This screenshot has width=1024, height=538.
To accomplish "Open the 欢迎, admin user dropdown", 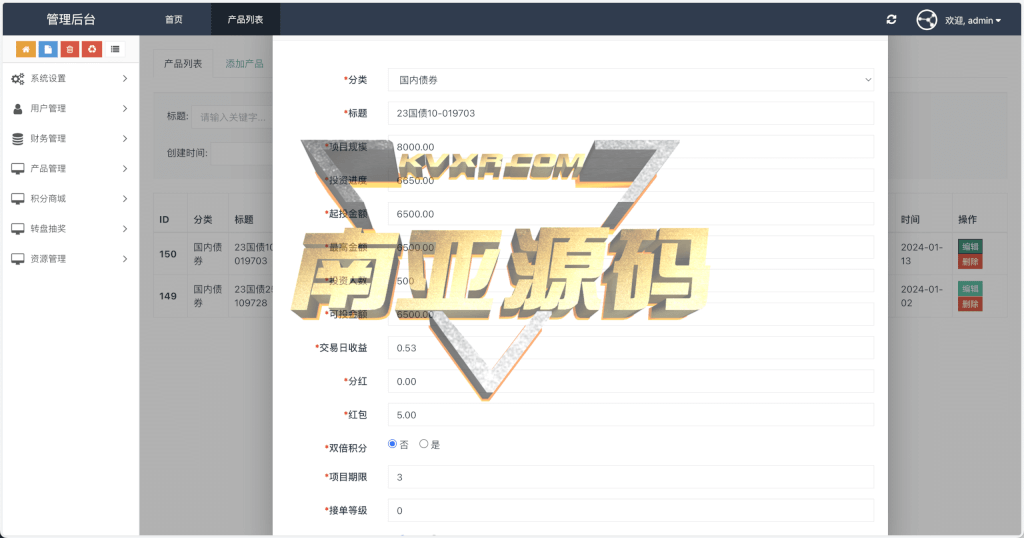I will pyautogui.click(x=973, y=20).
